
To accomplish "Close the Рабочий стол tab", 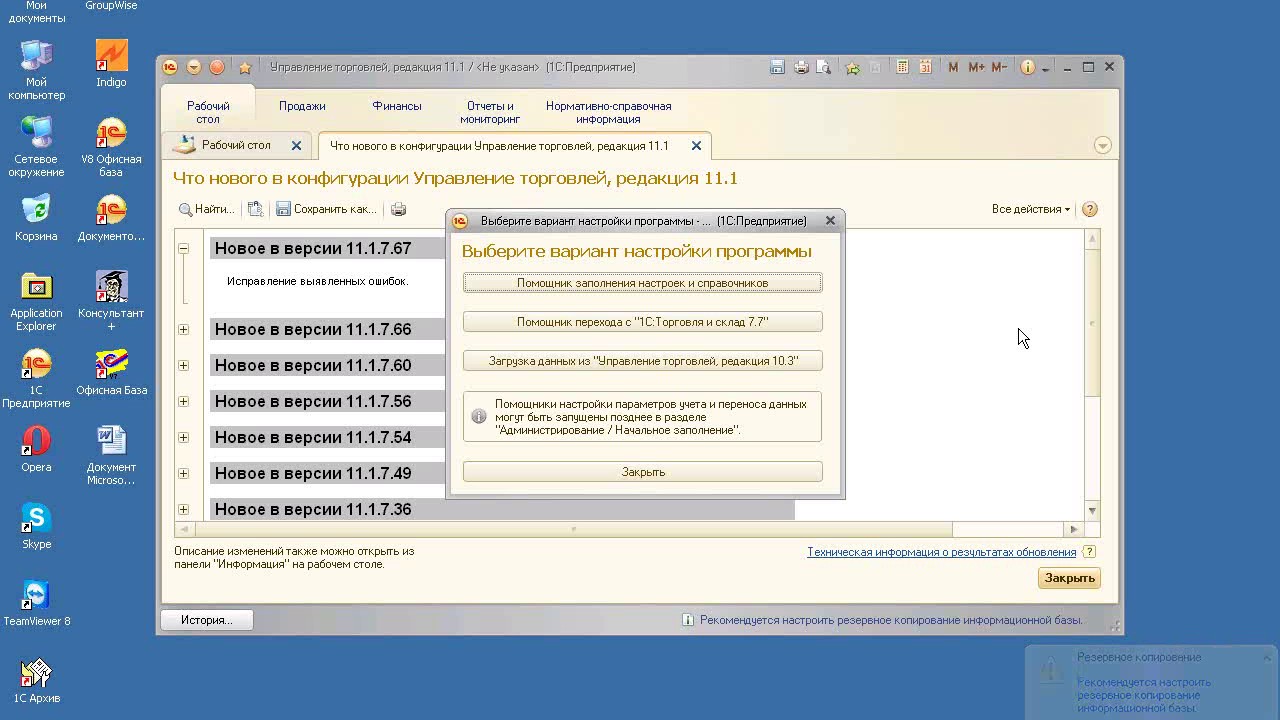I will 296,145.
